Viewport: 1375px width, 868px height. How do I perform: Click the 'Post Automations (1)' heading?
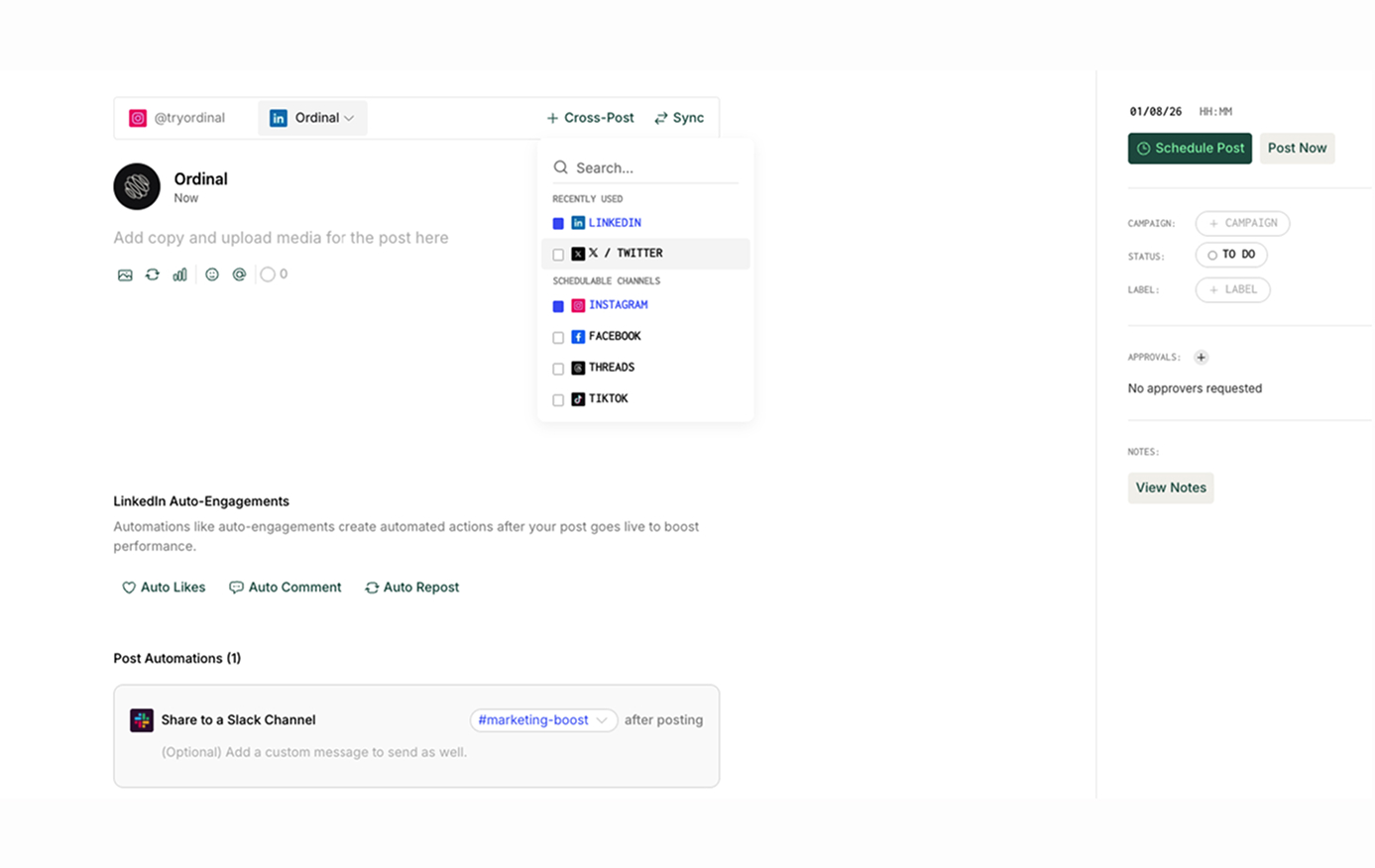click(176, 658)
